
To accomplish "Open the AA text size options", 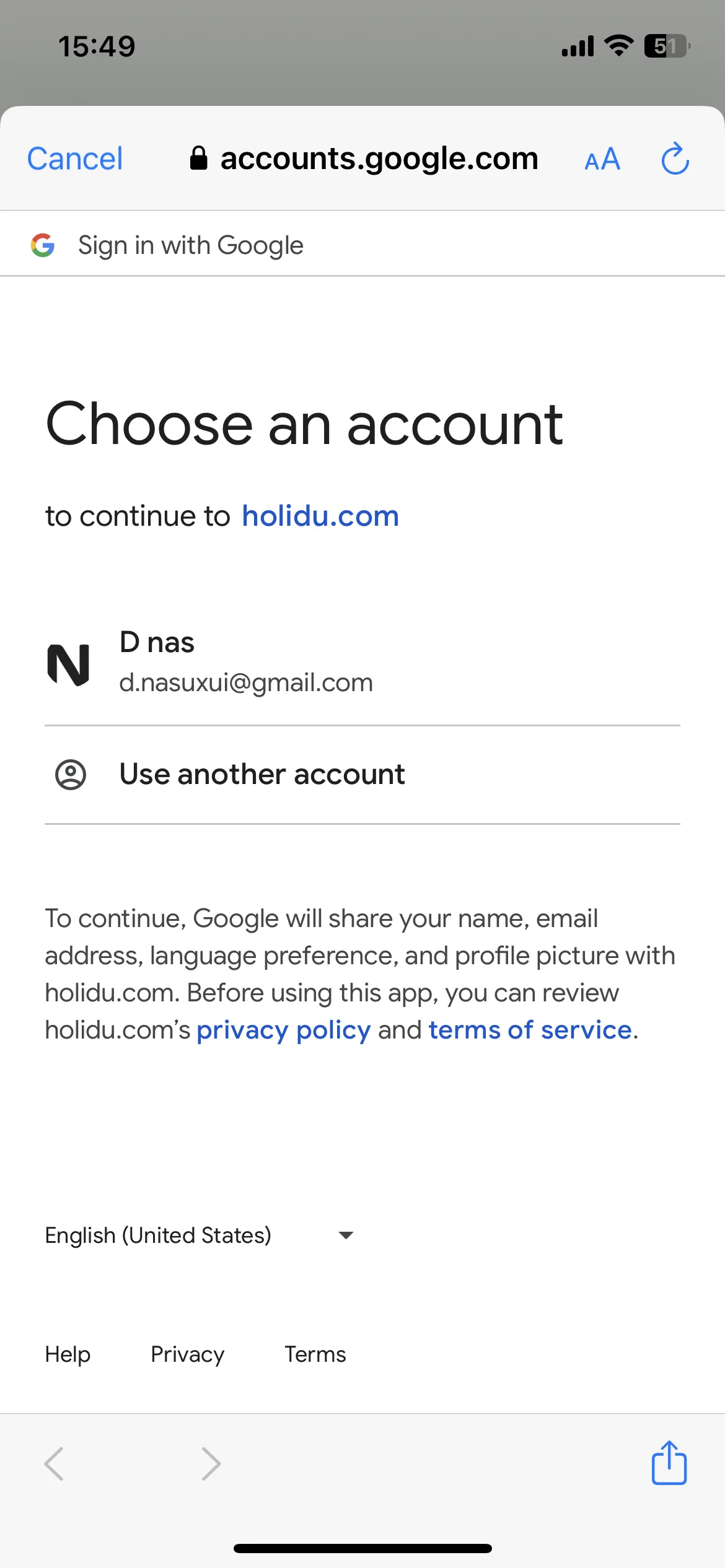I will (602, 159).
